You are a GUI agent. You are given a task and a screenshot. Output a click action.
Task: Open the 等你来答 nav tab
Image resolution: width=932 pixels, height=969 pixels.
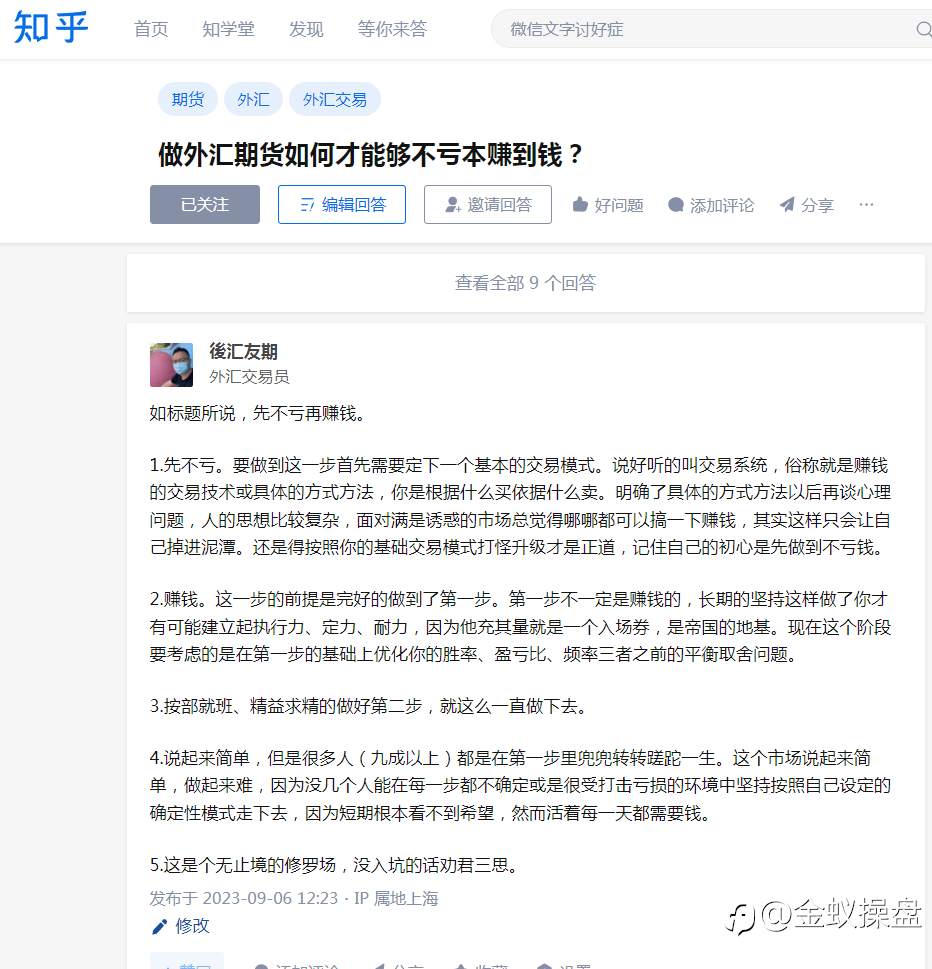click(392, 29)
